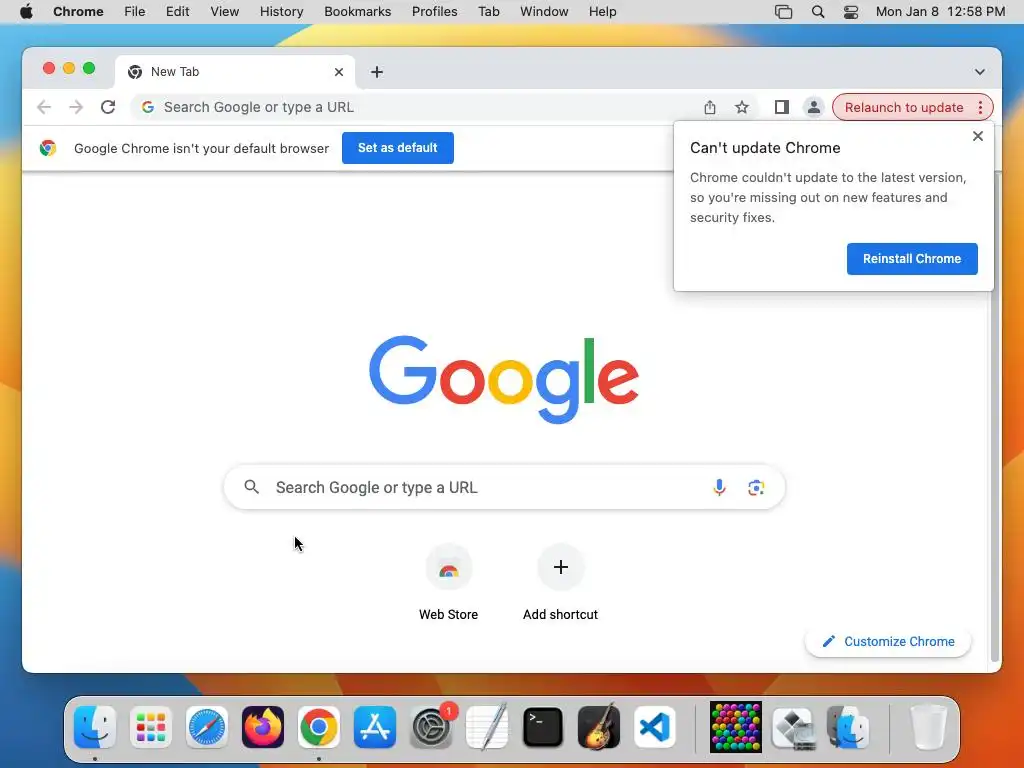Open the File menu

coord(135,12)
